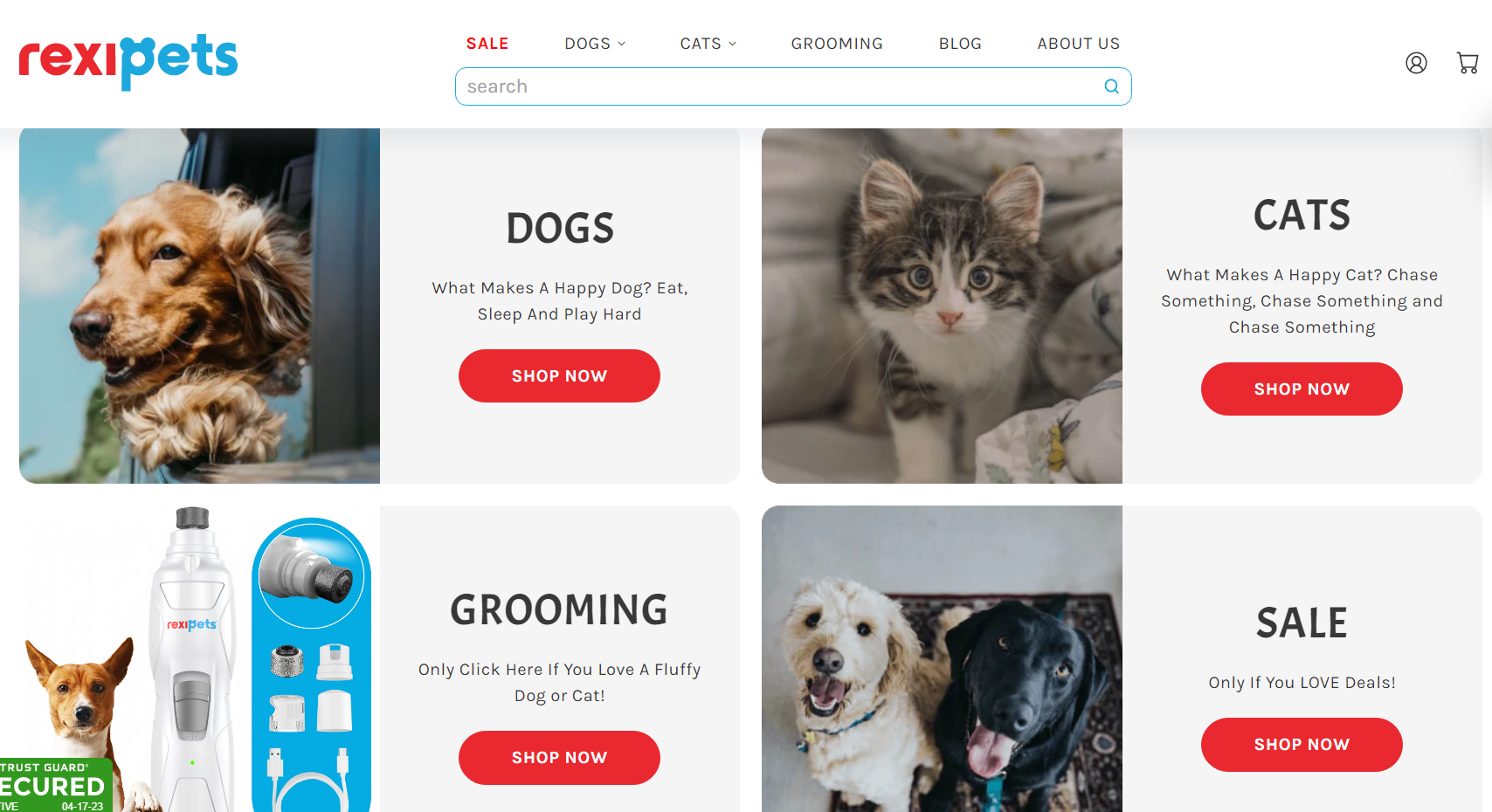Click the Trust Guard secured badge
Image resolution: width=1492 pixels, height=812 pixels.
point(56,785)
